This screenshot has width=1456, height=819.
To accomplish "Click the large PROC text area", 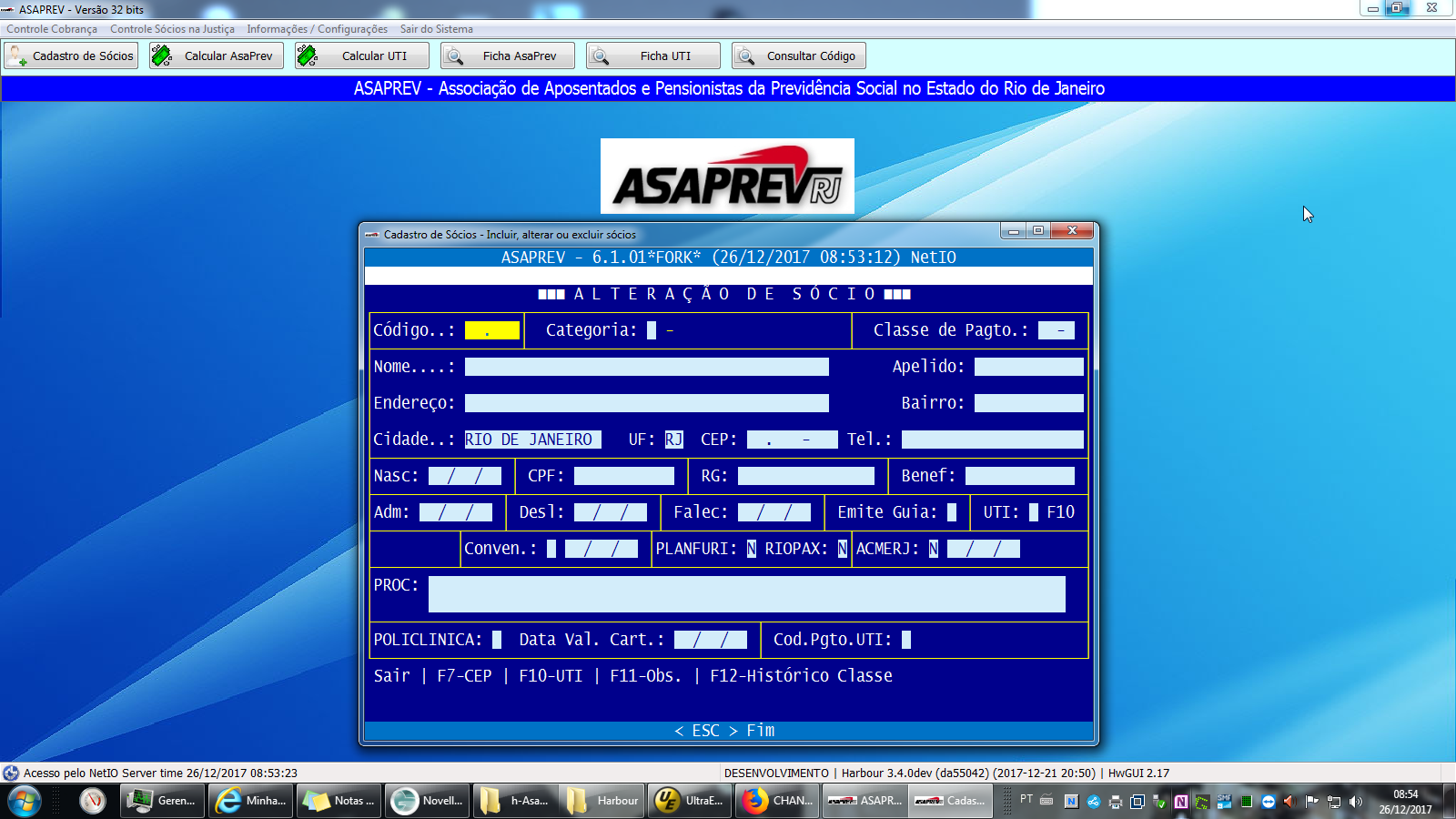I will click(746, 594).
